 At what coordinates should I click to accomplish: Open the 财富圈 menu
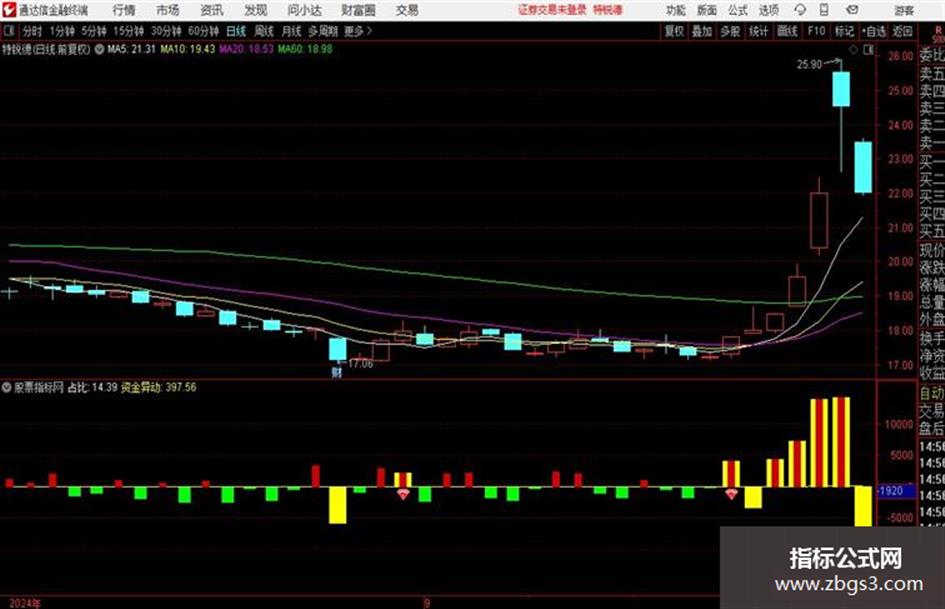coord(358,10)
